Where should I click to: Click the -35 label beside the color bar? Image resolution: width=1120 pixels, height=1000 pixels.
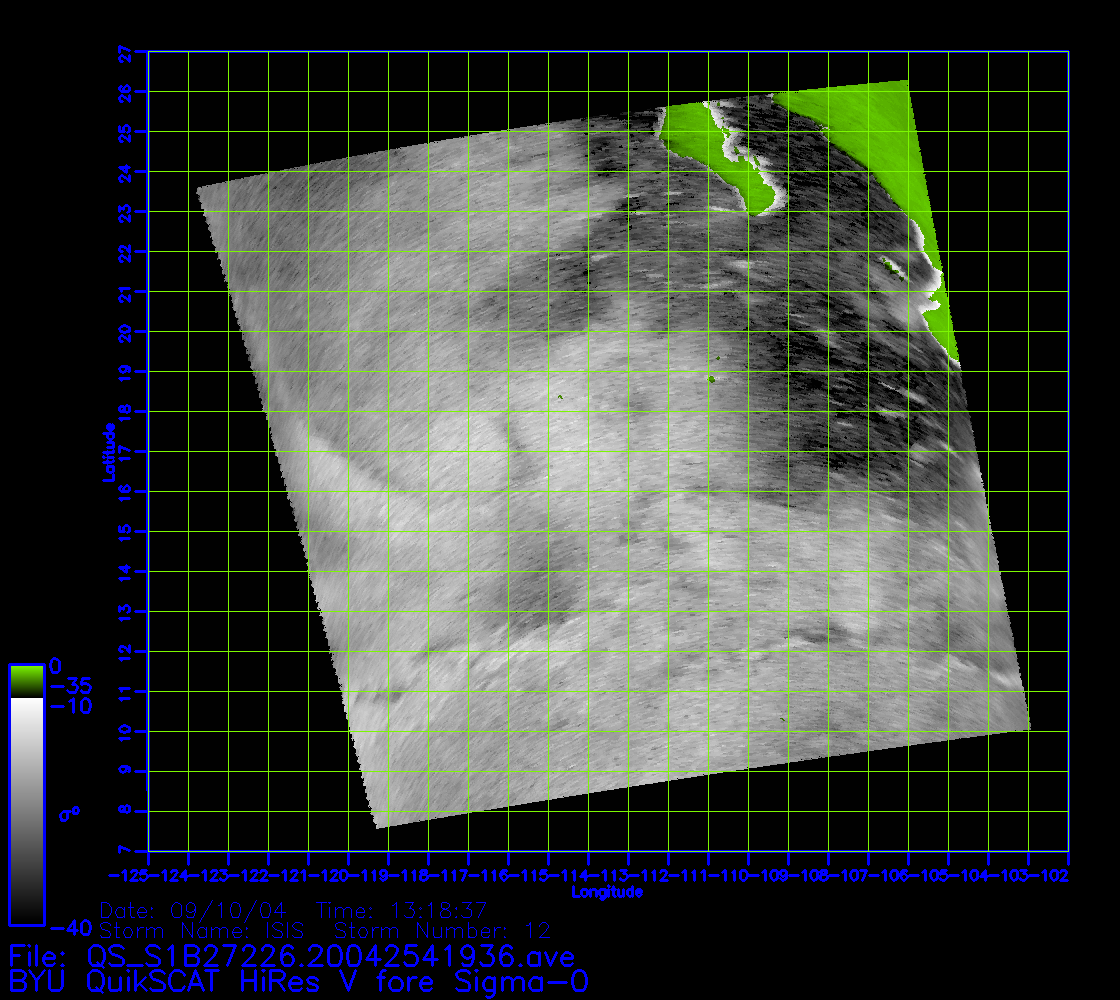[70, 686]
